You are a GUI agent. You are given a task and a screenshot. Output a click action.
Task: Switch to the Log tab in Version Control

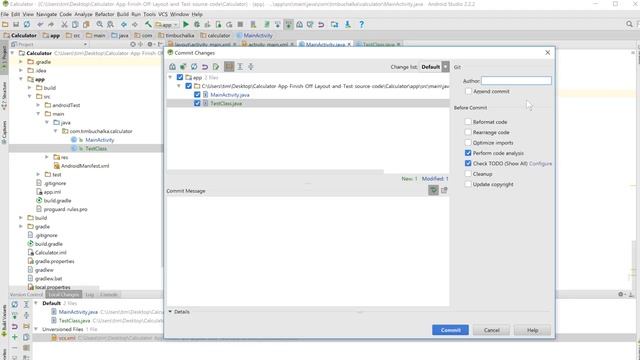point(90,294)
